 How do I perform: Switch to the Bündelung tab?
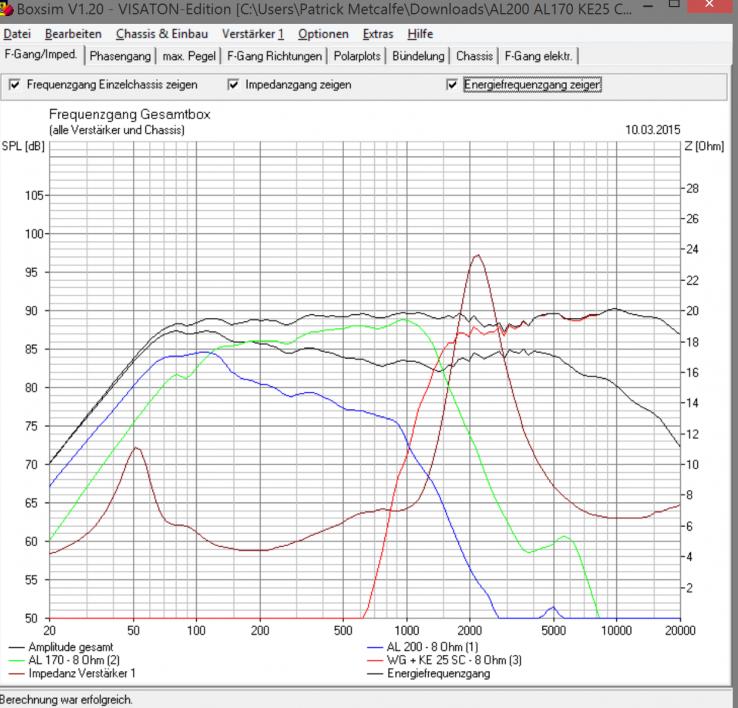pos(418,56)
